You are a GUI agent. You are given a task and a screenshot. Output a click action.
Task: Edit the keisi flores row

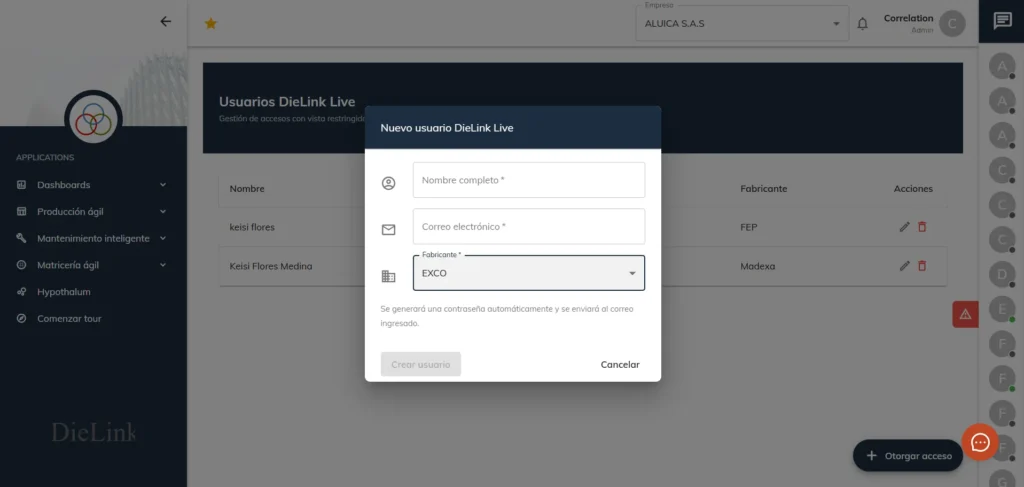904,227
